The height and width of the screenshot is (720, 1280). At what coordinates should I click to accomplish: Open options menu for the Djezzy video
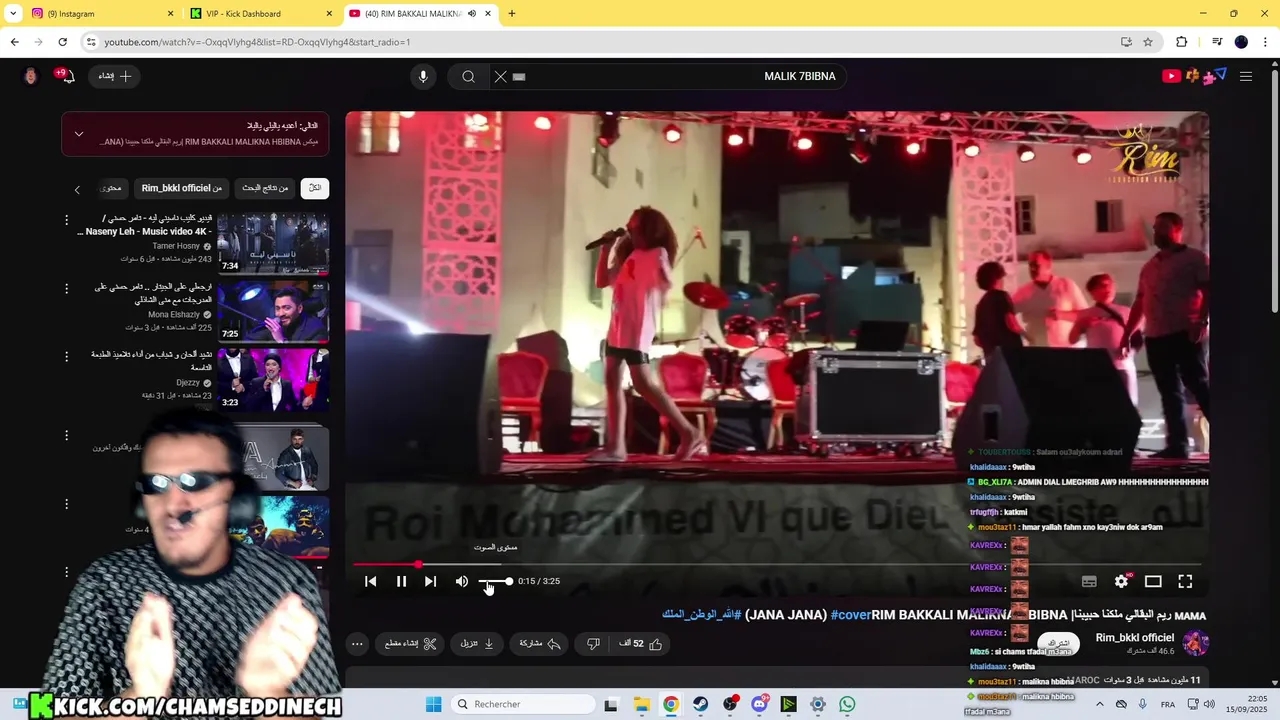(x=67, y=356)
